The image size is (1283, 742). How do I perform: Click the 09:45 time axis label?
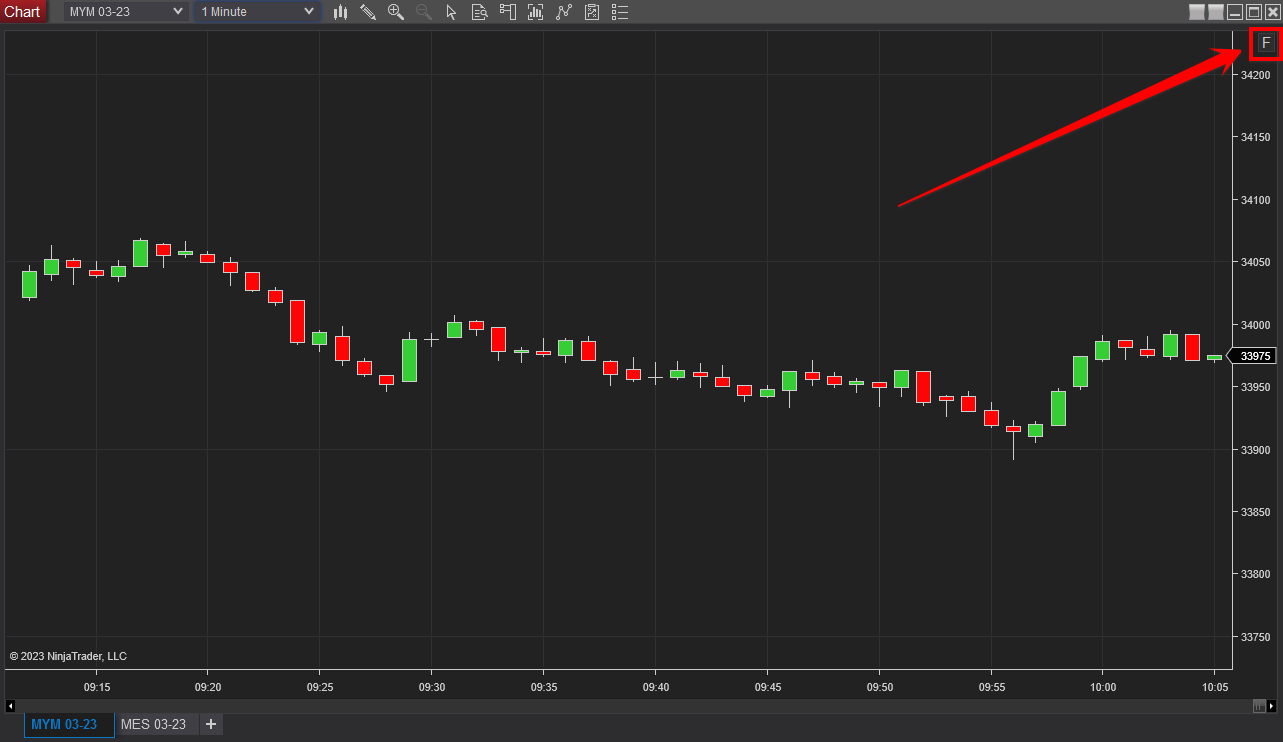tap(768, 688)
